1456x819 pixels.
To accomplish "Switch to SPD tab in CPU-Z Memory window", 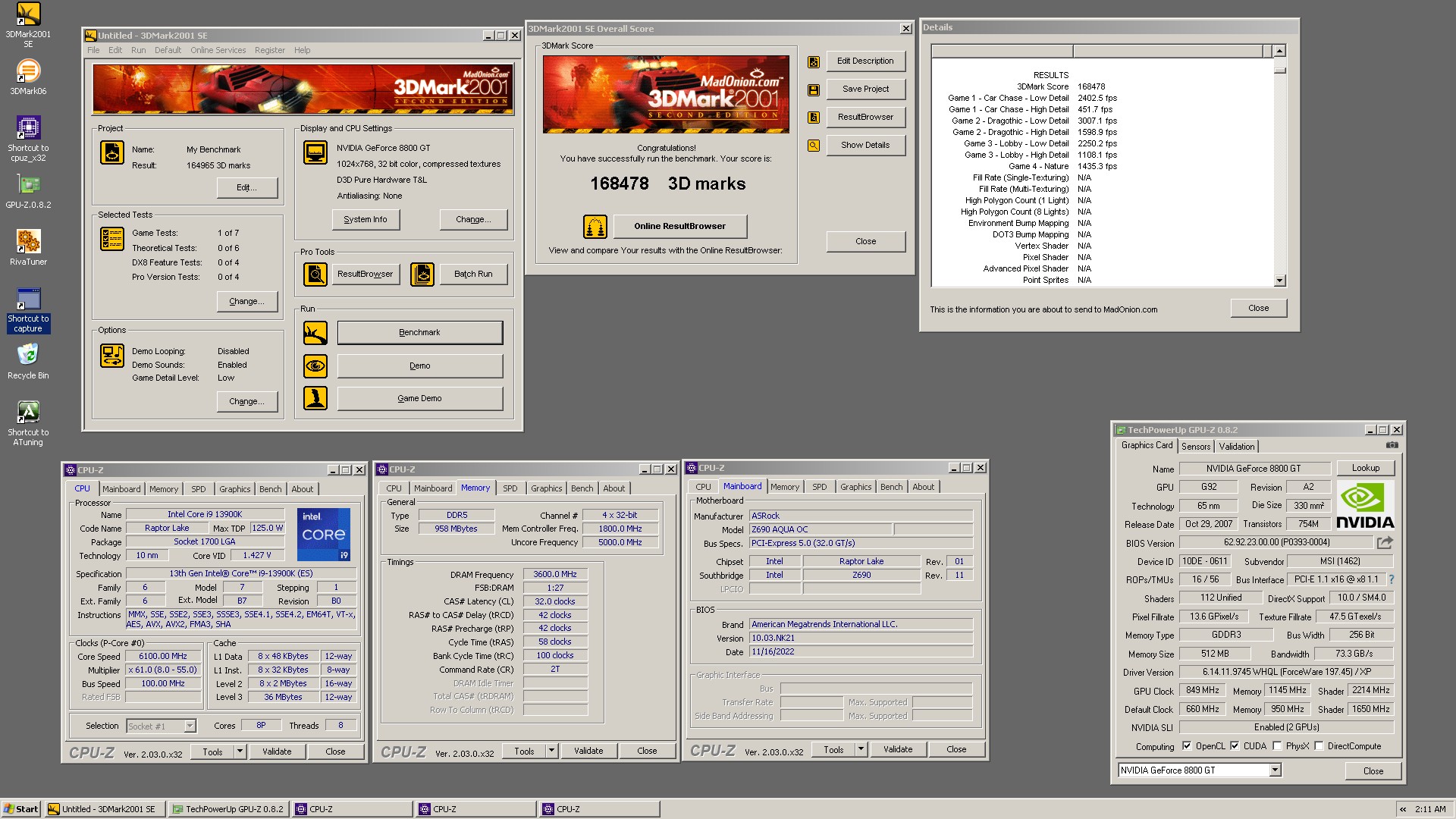I will (510, 488).
